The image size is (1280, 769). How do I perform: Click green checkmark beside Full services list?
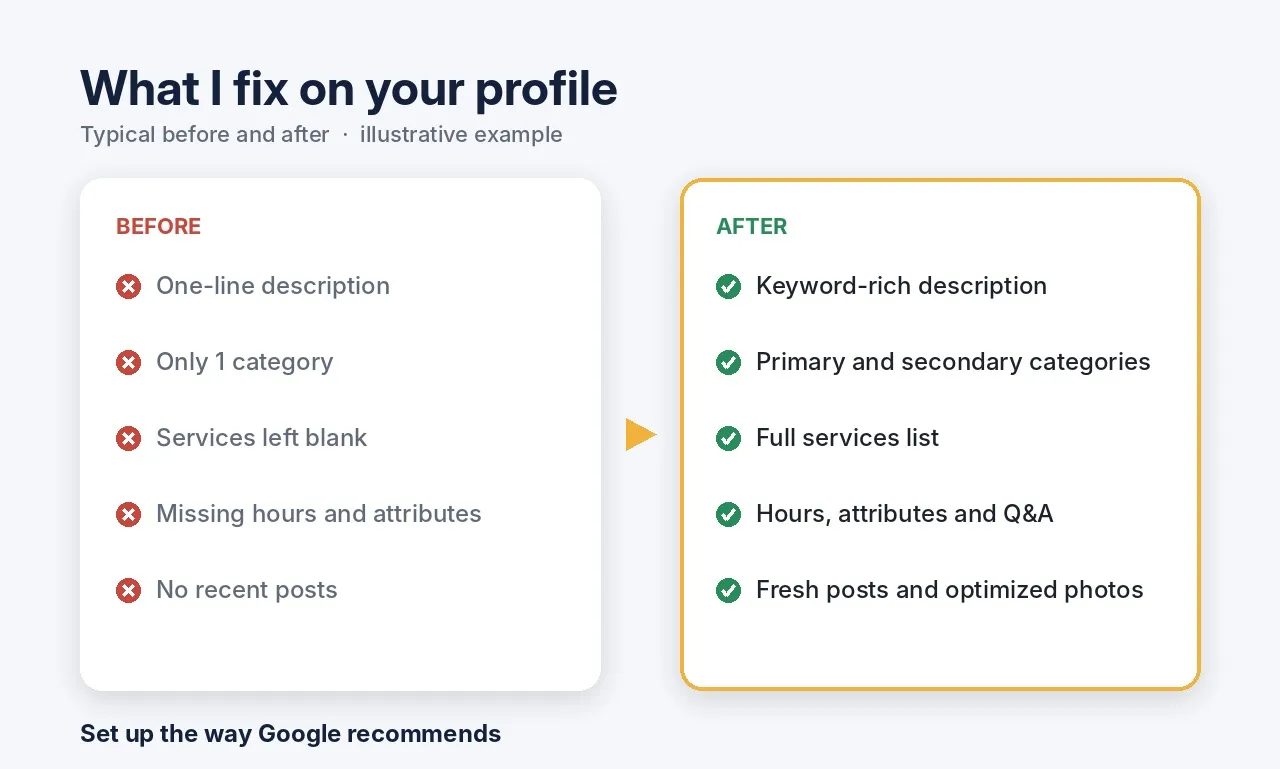(728, 439)
